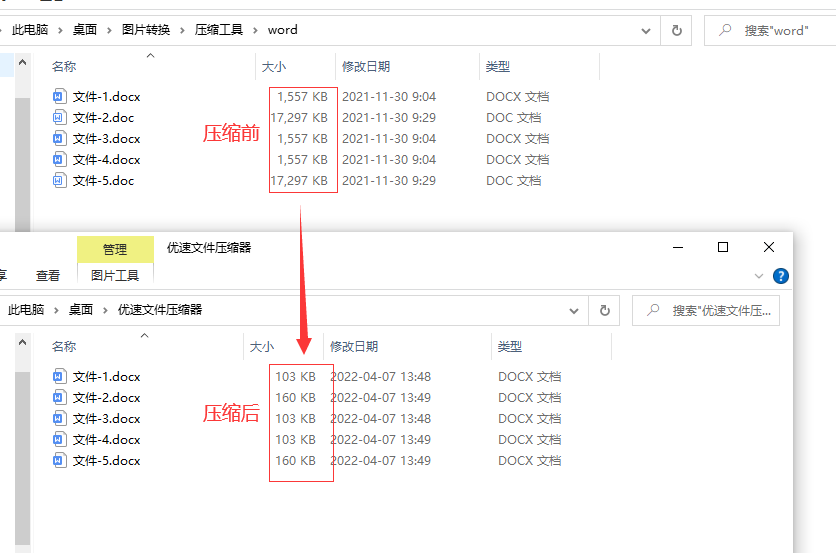Sort by 类型 column in the 优速文件压缩器 window
836x553 pixels.
coord(510,347)
